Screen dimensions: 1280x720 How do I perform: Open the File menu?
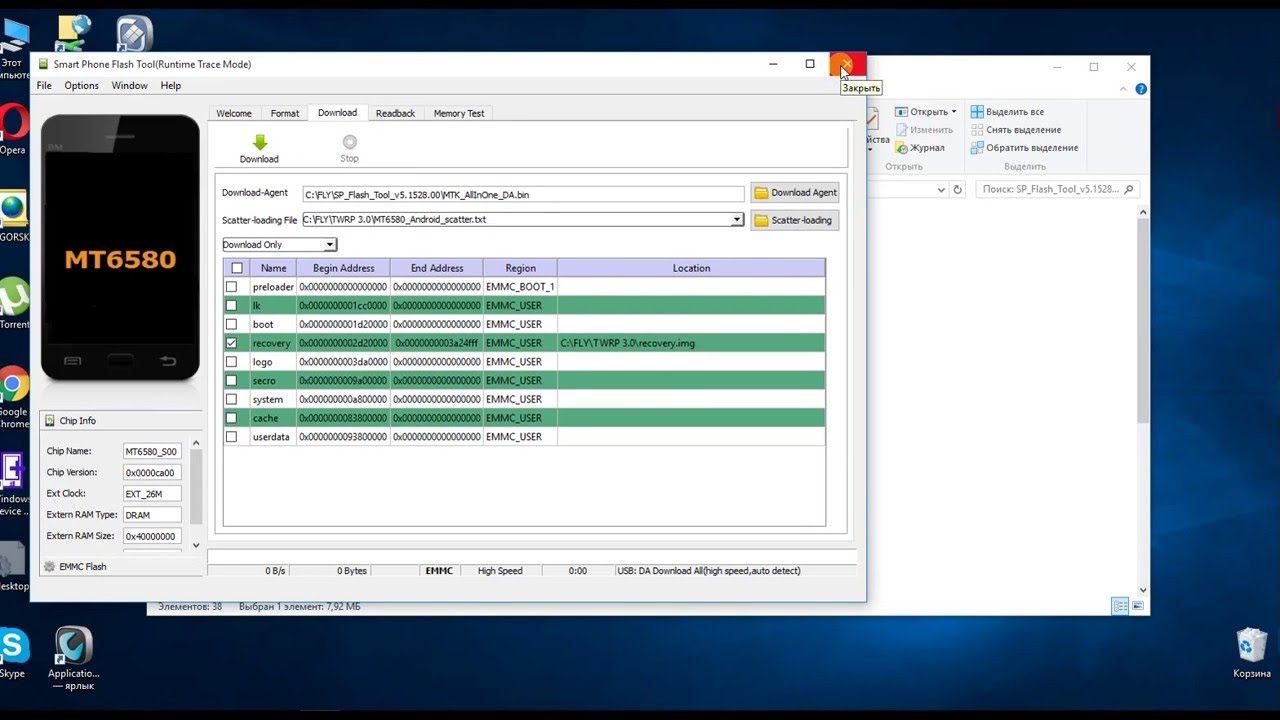point(44,86)
